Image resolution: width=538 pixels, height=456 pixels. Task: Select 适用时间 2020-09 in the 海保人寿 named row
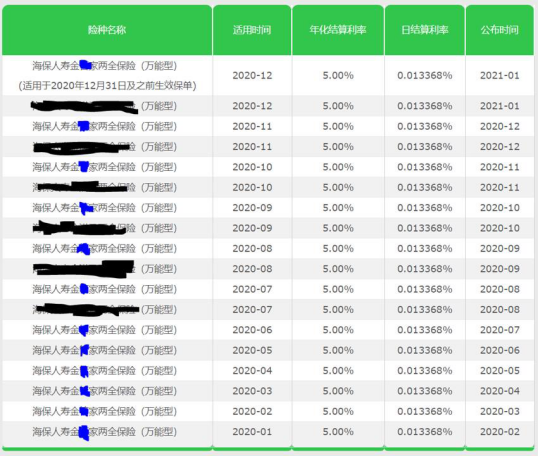pos(252,208)
